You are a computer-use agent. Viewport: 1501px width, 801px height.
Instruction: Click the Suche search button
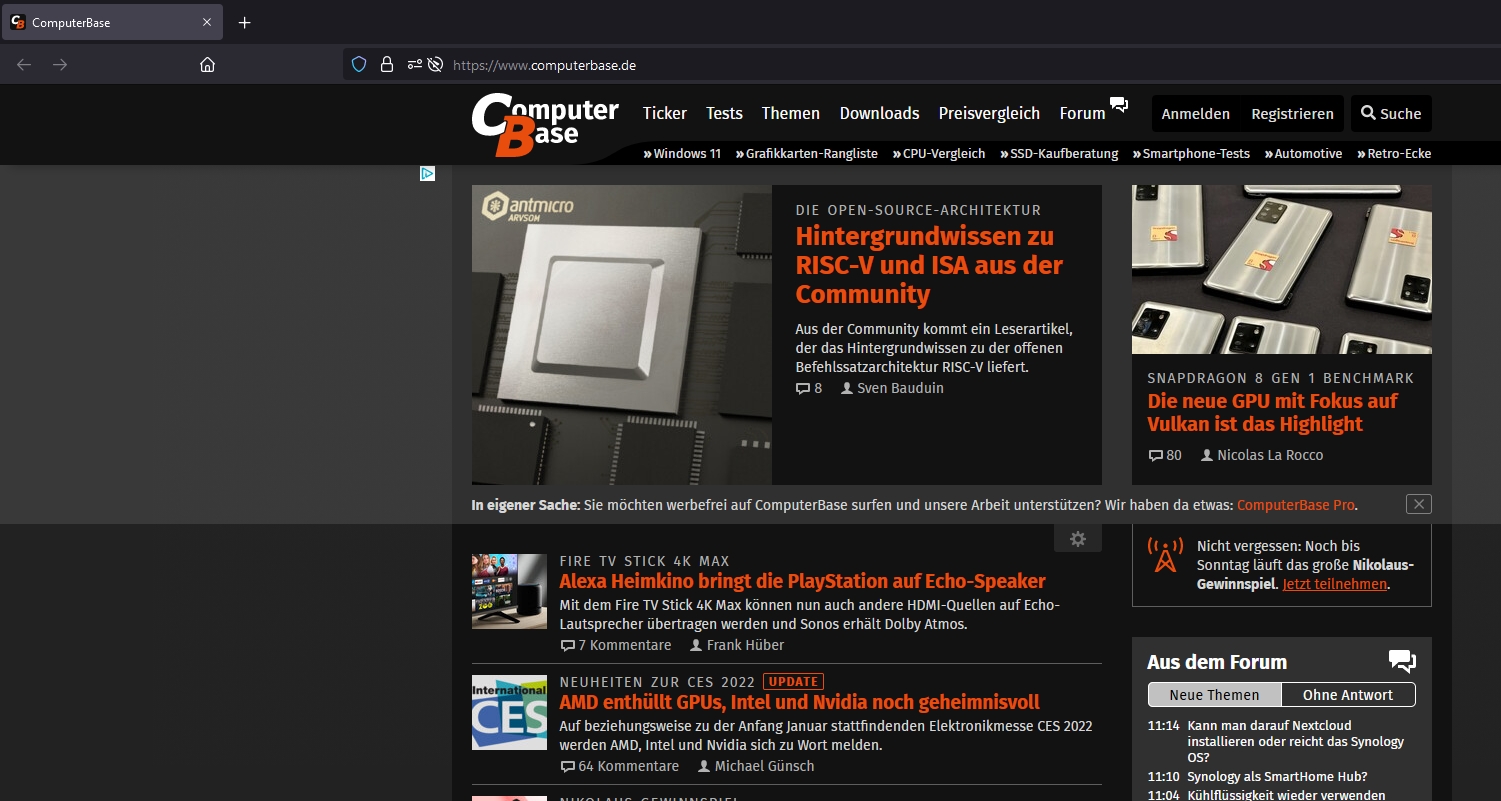coord(1390,114)
